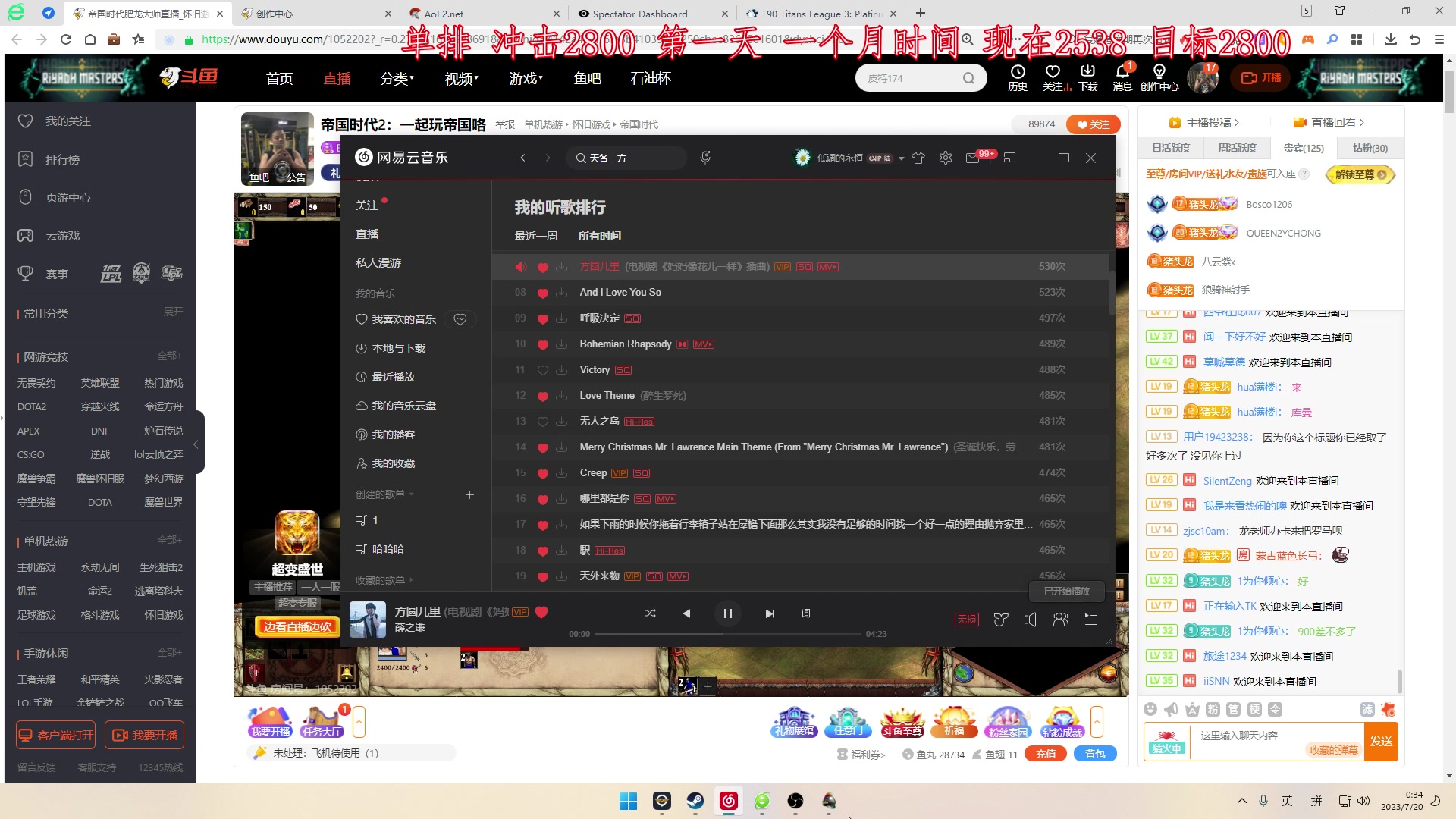Open sound effects icon in player bar
Screen dimensions: 1456x819
tap(1001, 620)
